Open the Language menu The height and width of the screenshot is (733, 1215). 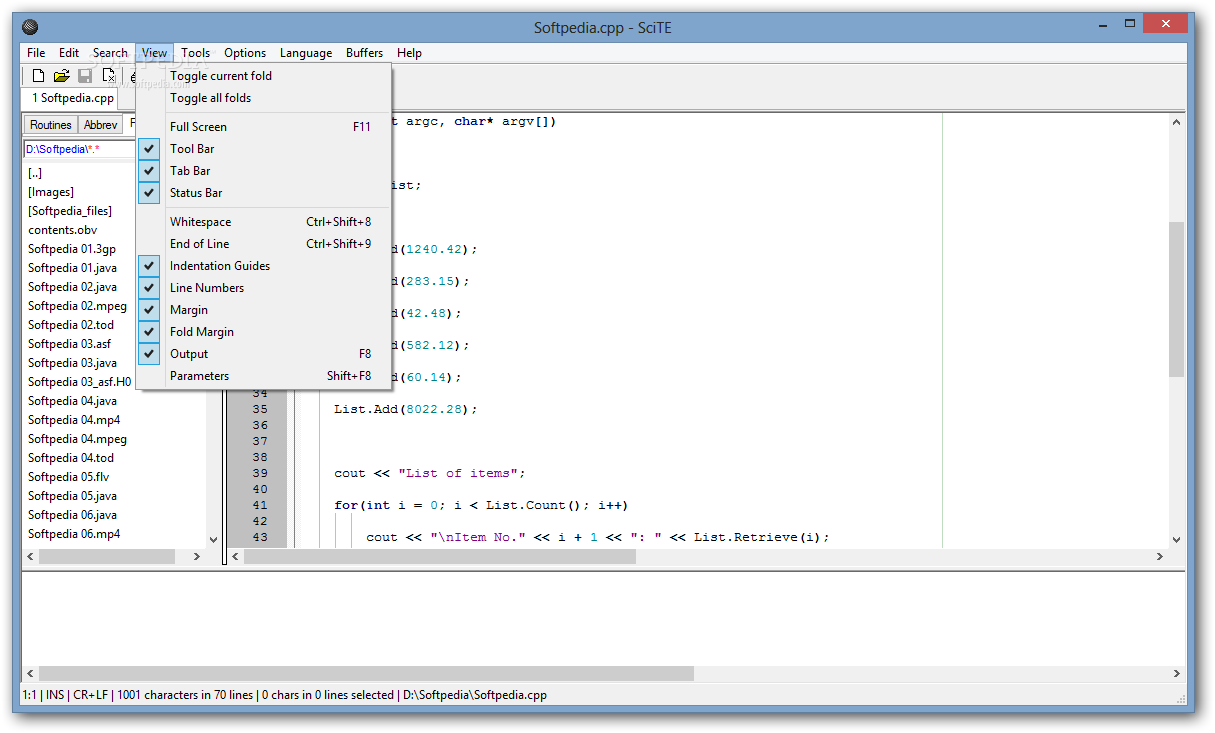(306, 53)
